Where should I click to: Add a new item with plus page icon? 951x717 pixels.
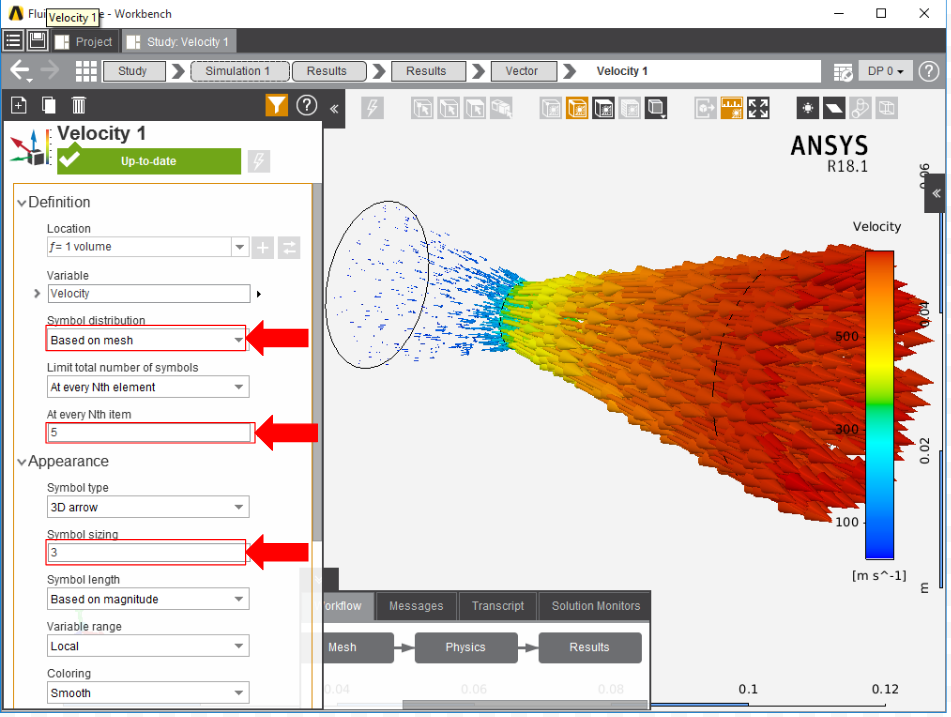click(19, 106)
